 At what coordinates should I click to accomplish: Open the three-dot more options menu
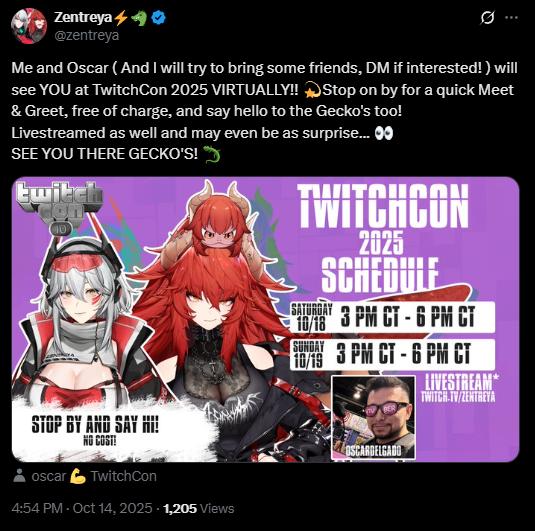pyautogui.click(x=511, y=17)
